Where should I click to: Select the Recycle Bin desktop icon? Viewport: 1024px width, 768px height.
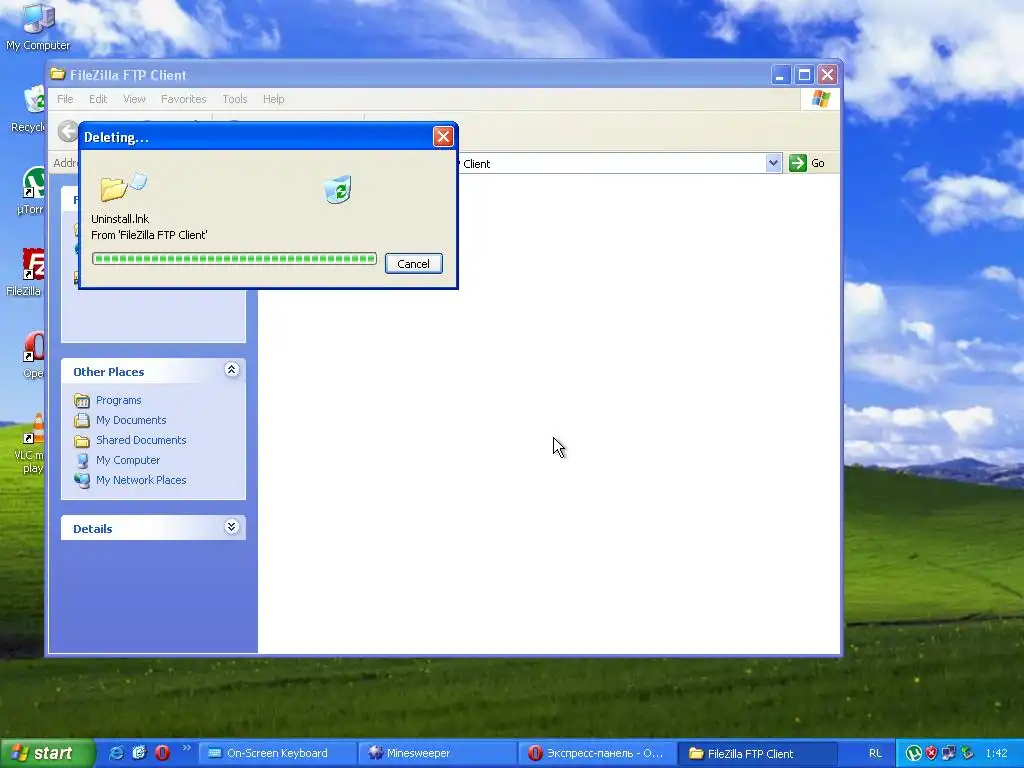27,108
